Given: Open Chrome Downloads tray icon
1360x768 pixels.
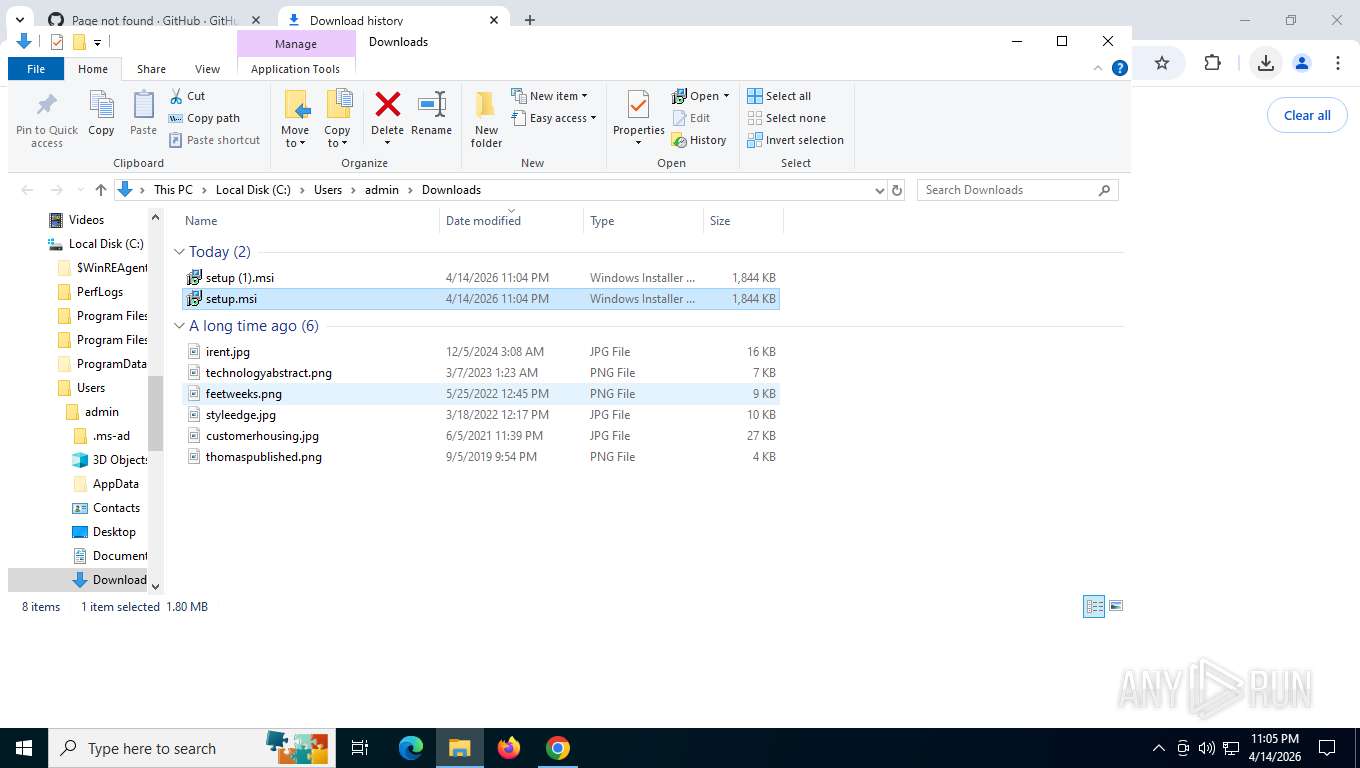Looking at the screenshot, I should pyautogui.click(x=1265, y=63).
